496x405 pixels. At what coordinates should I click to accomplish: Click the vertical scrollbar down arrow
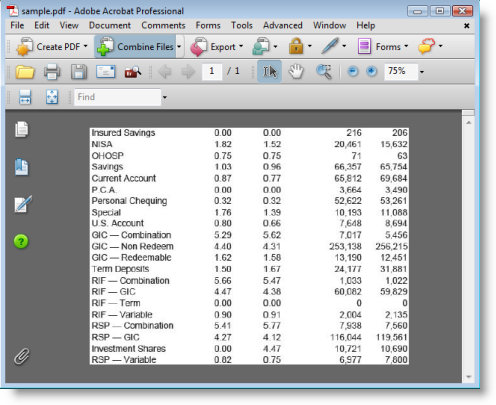(469, 377)
